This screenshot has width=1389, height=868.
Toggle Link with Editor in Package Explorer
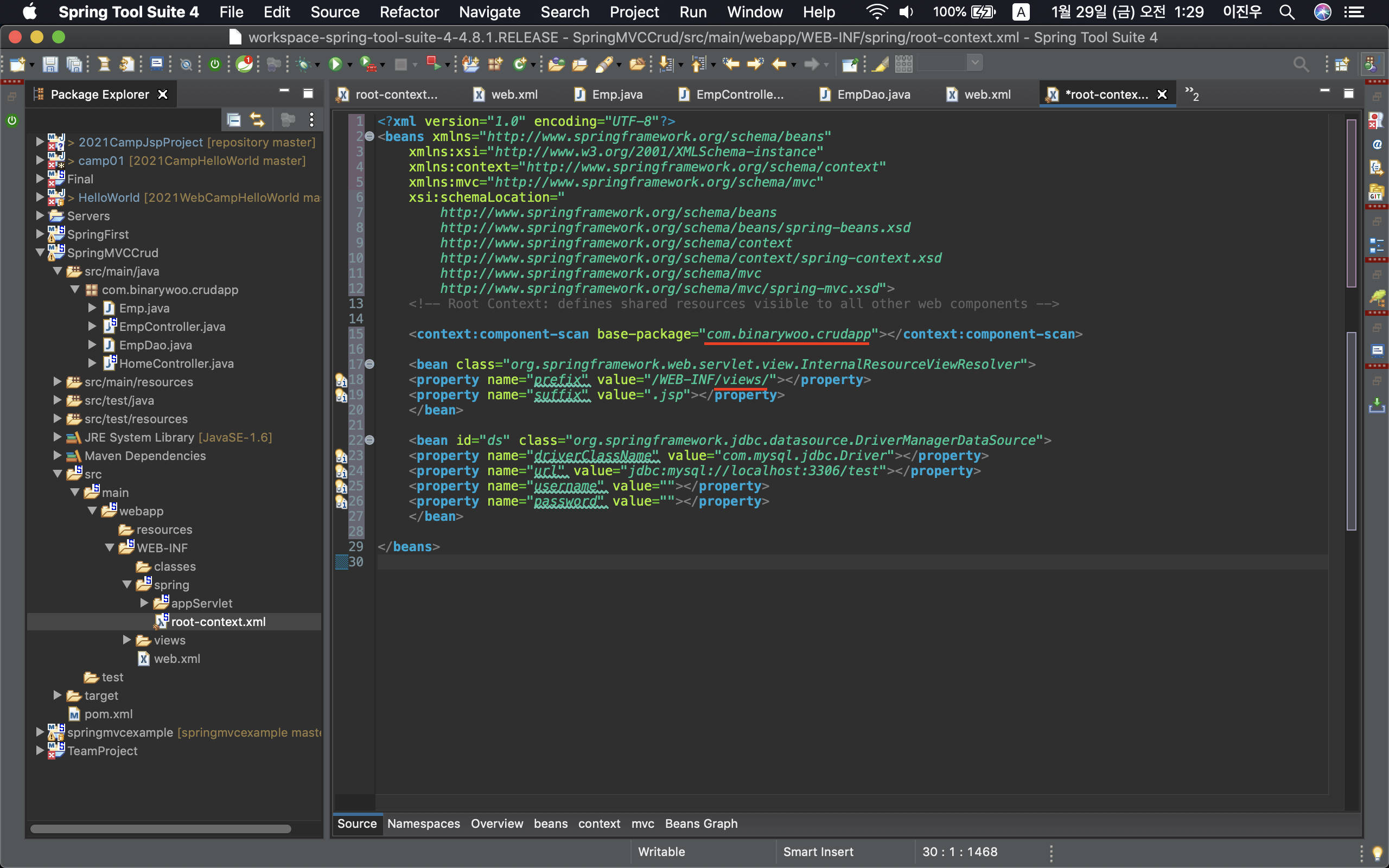[257, 119]
